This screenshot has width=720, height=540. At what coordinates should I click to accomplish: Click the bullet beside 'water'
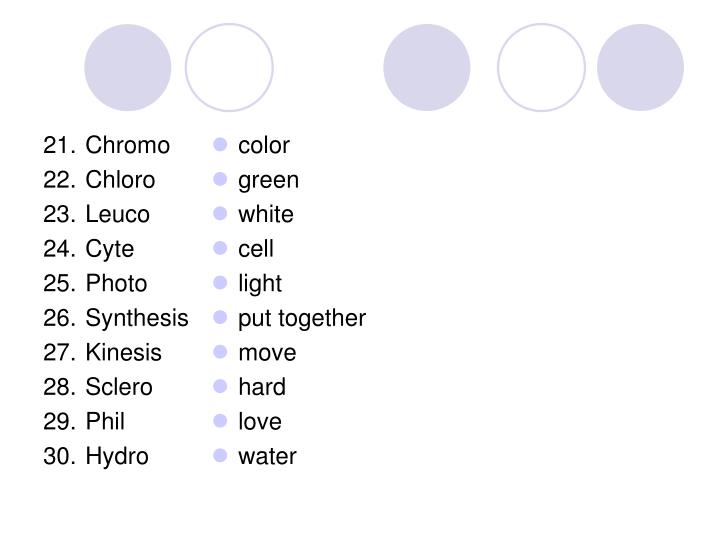click(220, 456)
